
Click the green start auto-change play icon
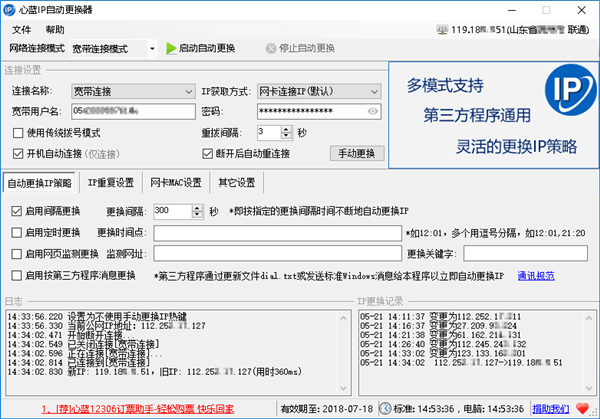coord(171,48)
